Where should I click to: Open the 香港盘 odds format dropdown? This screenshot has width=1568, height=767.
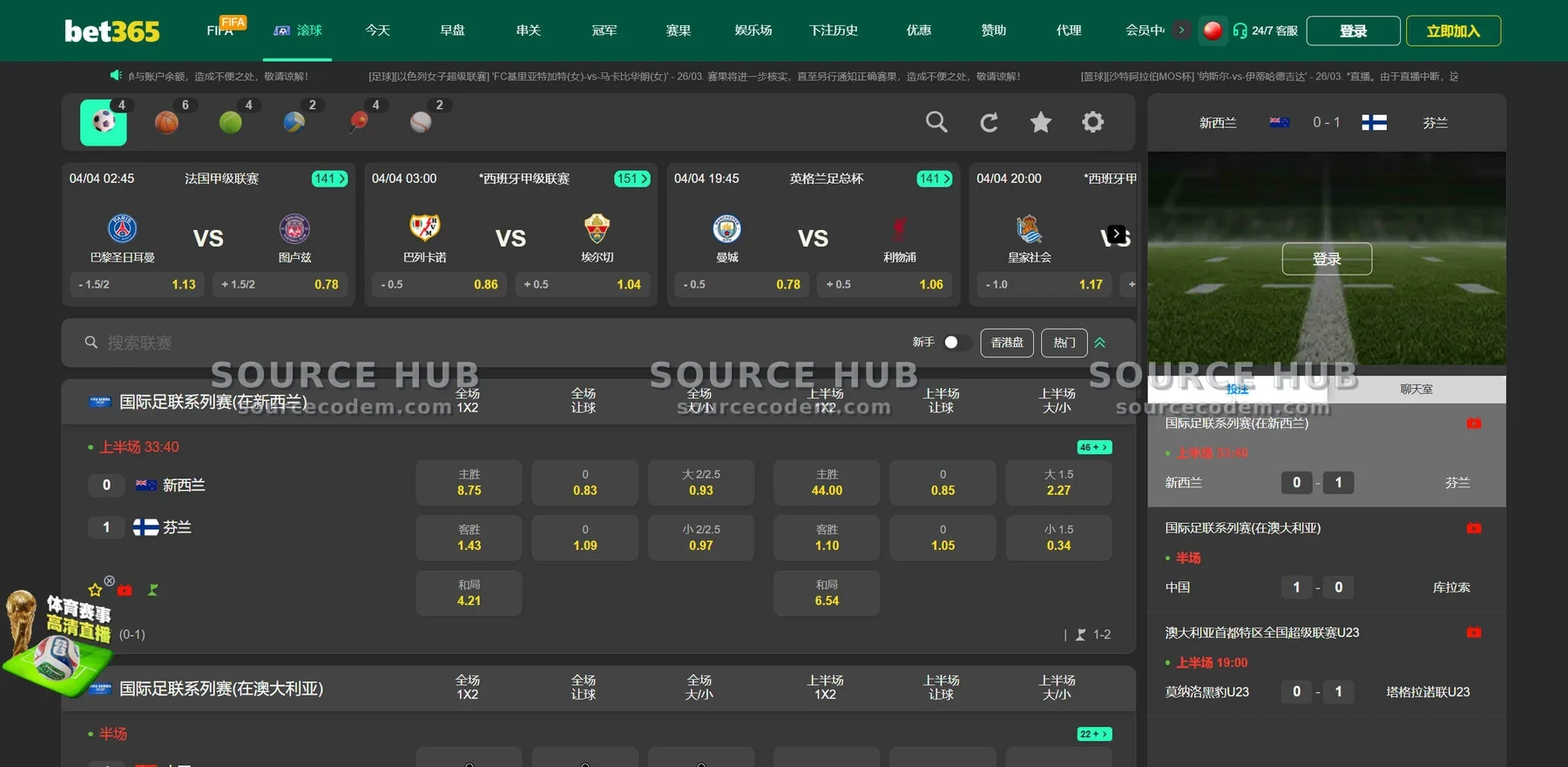coord(1006,343)
